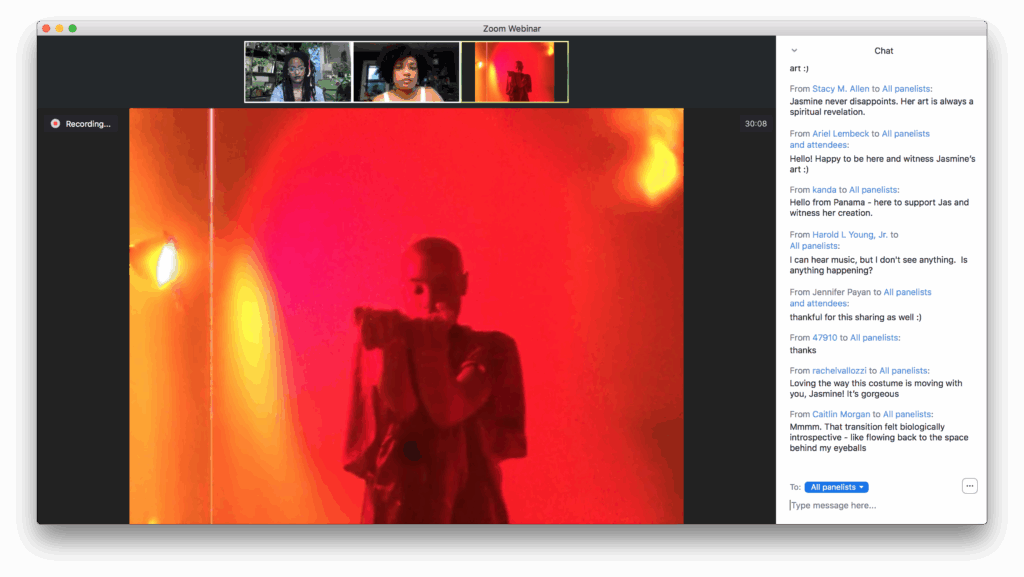Click sender name rachelvallozzi
1024x577 pixels.
click(839, 371)
